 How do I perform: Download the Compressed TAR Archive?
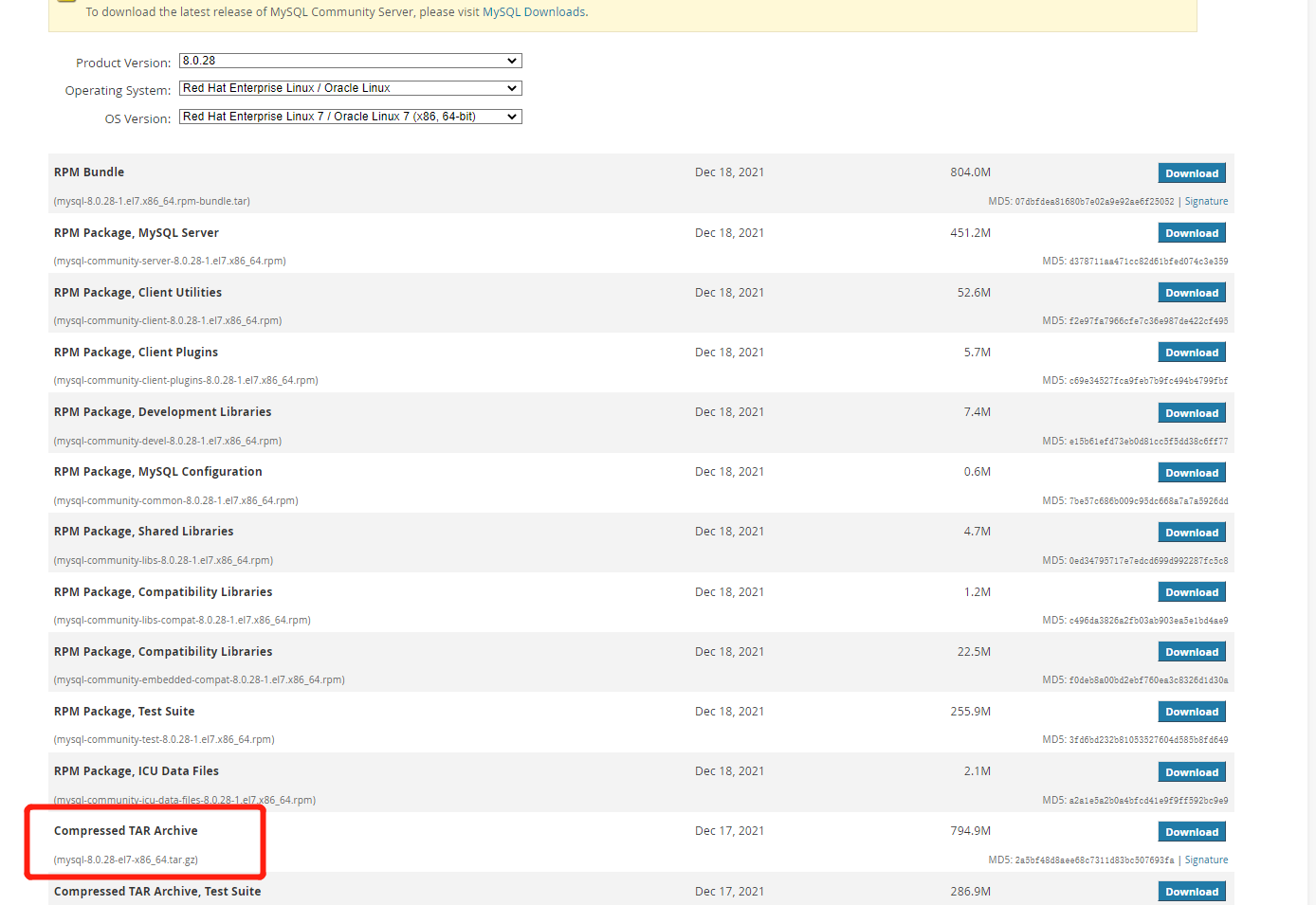click(1192, 832)
